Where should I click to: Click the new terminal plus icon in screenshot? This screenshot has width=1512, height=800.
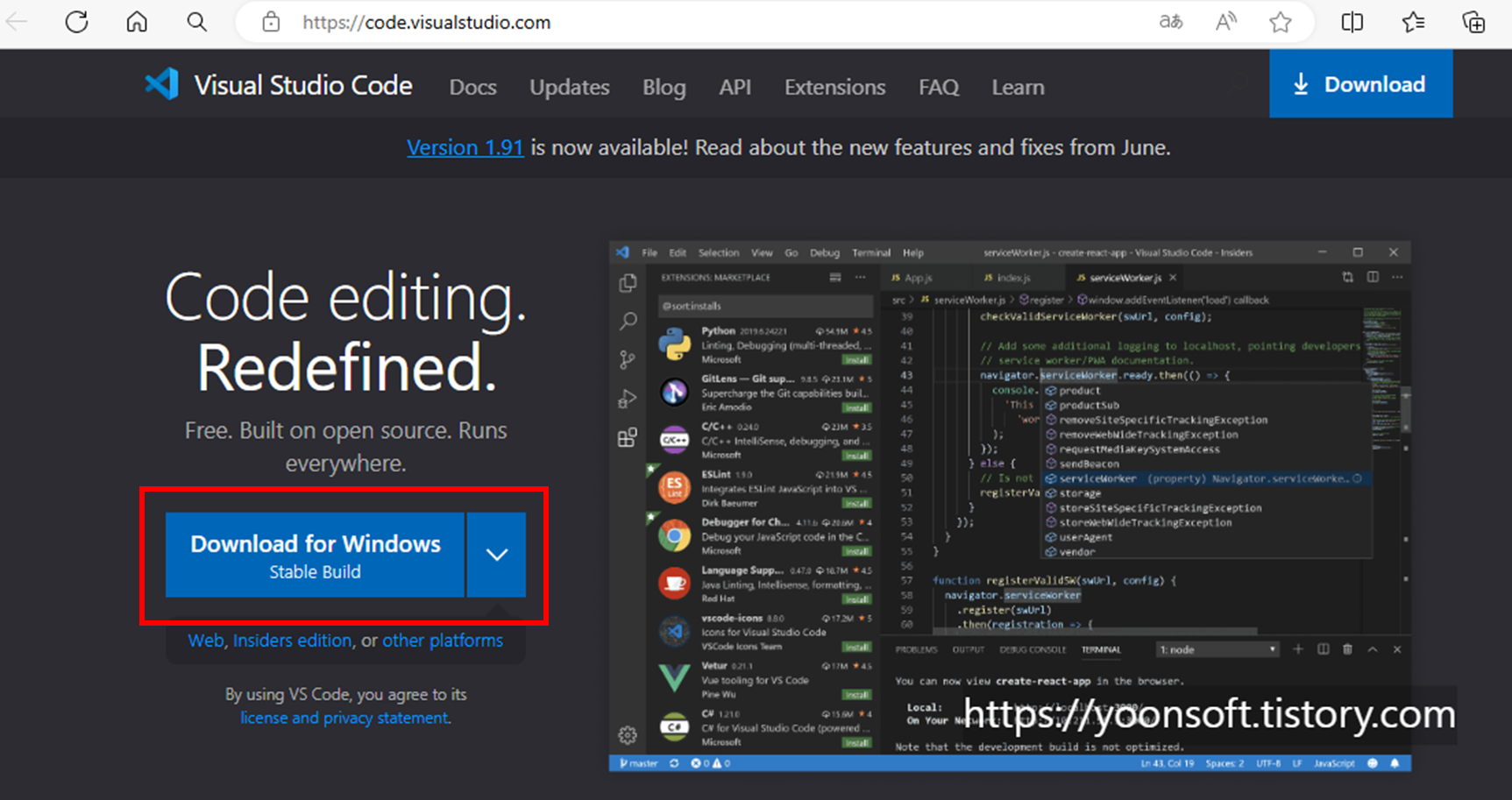(x=1298, y=649)
